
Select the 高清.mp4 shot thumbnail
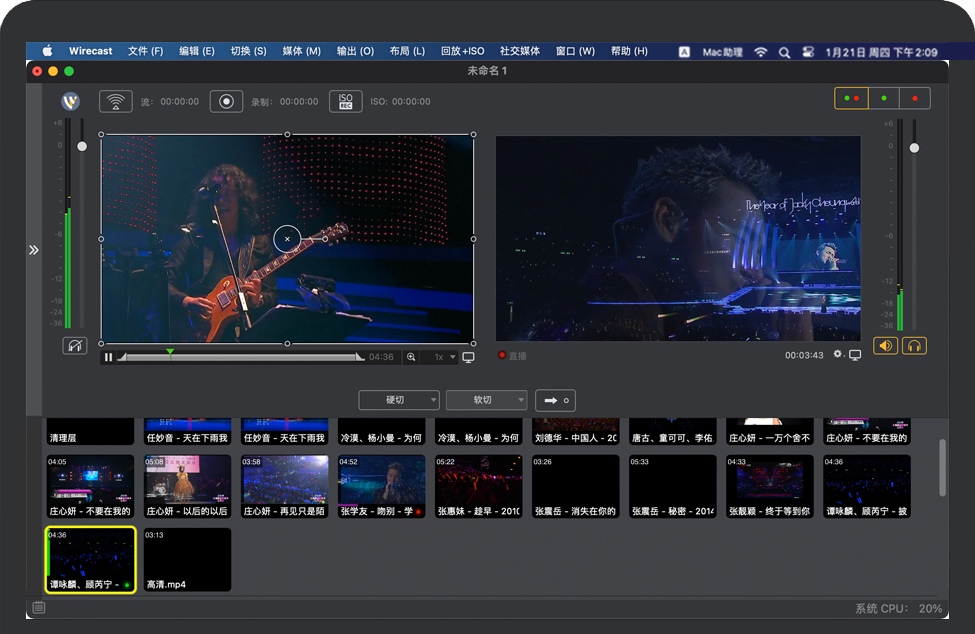187,560
